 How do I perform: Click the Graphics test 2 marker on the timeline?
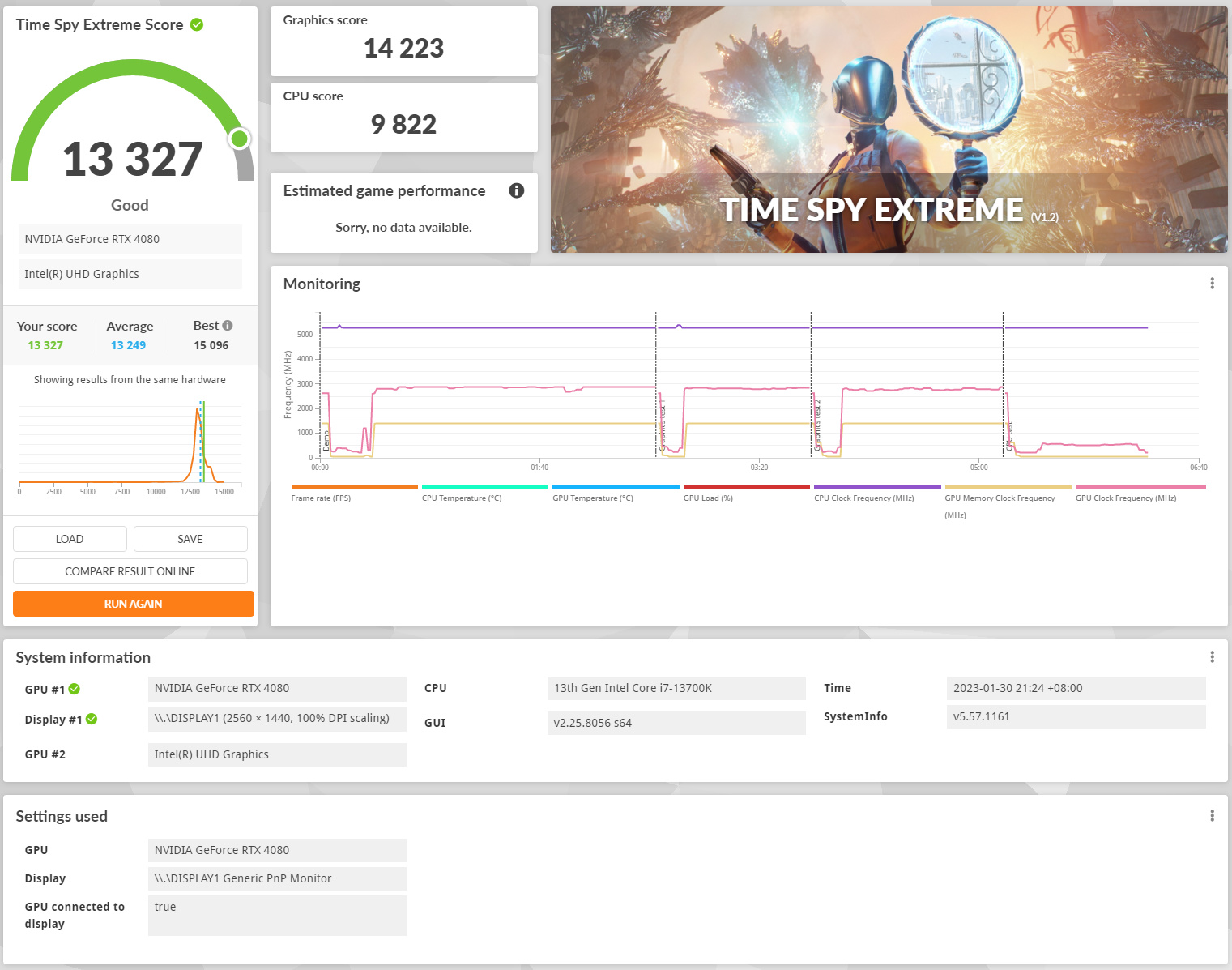click(x=817, y=425)
